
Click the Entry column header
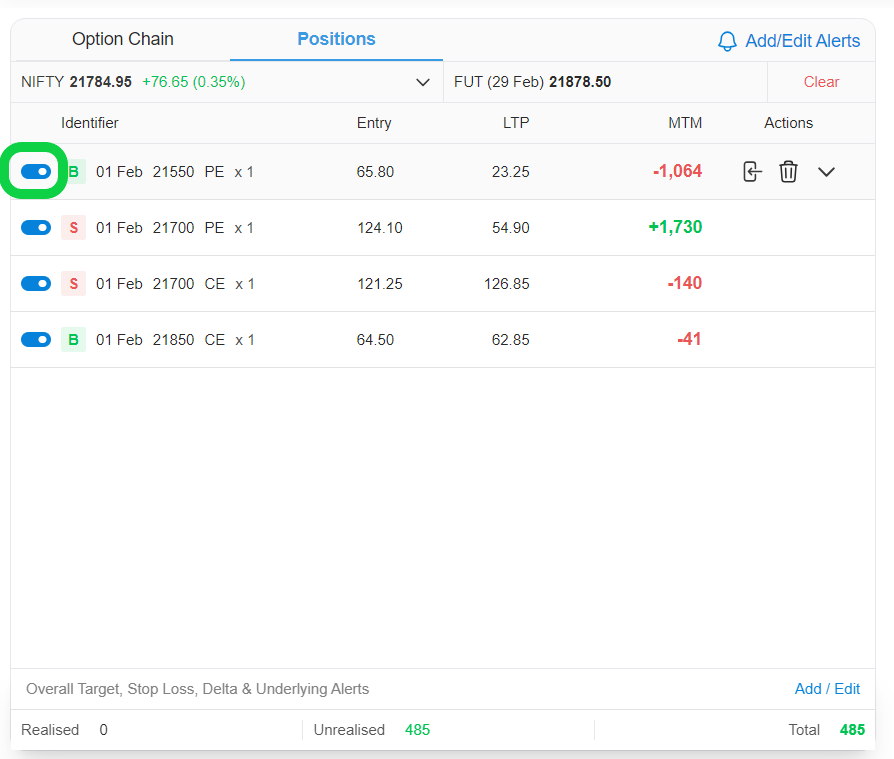click(x=374, y=123)
